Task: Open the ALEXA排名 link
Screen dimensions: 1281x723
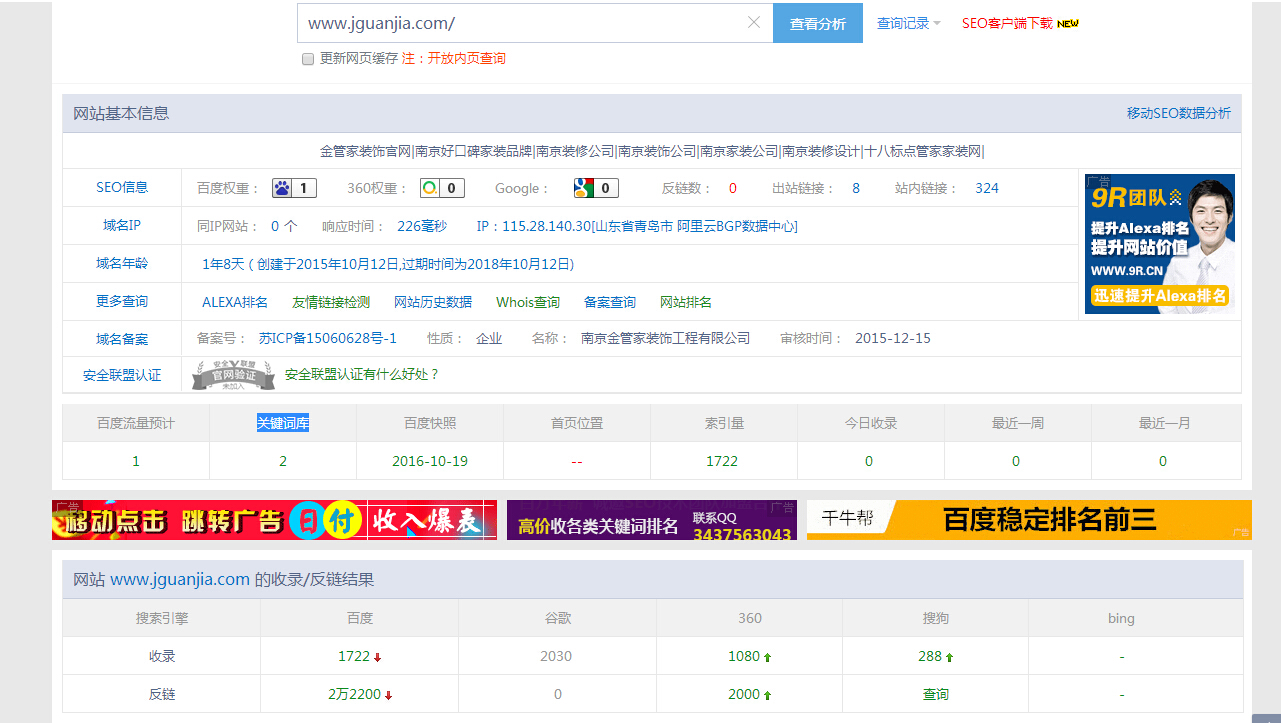Action: click(x=235, y=302)
